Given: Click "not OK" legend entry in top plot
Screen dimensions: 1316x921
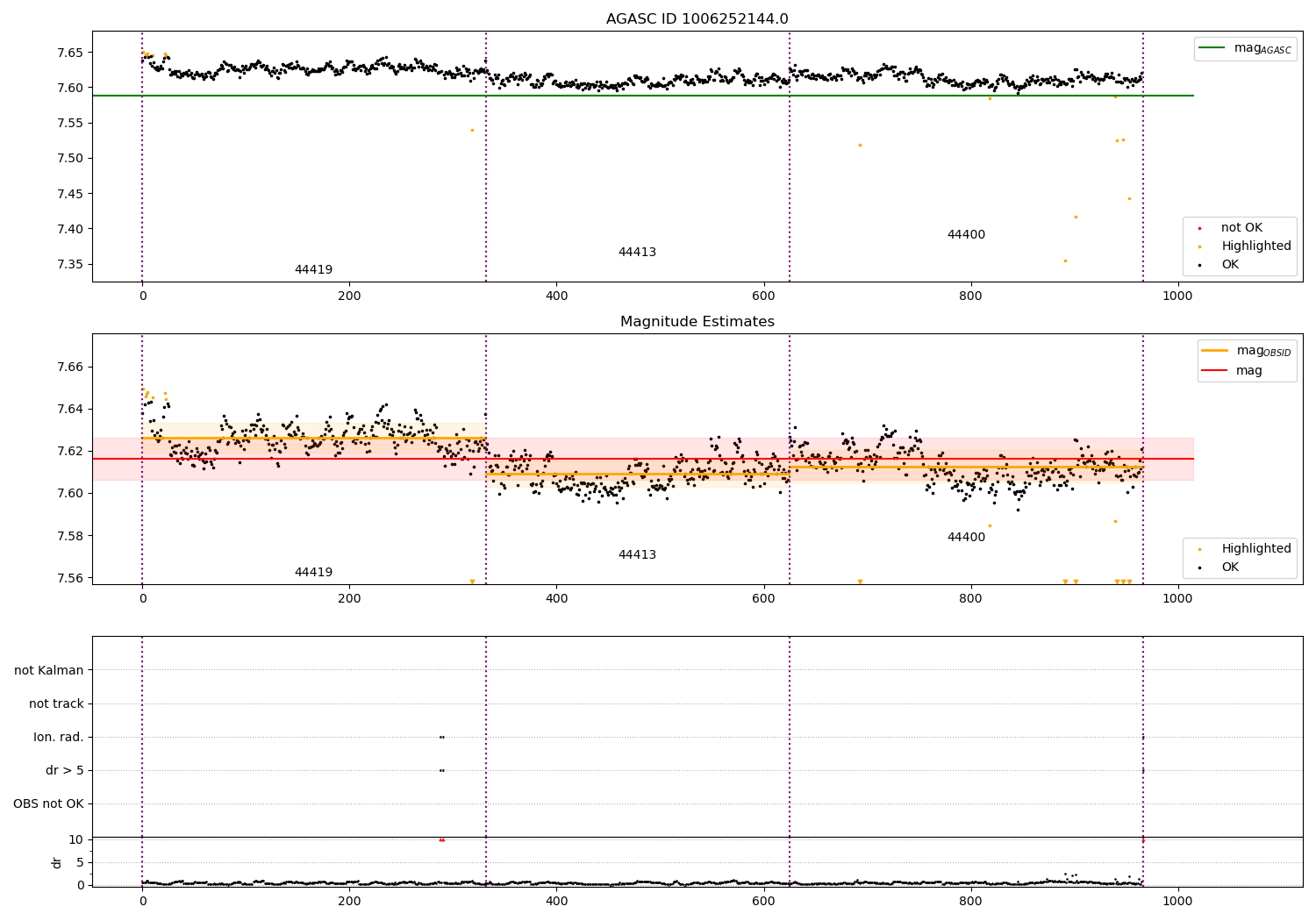Looking at the screenshot, I should pyautogui.click(x=1241, y=228).
